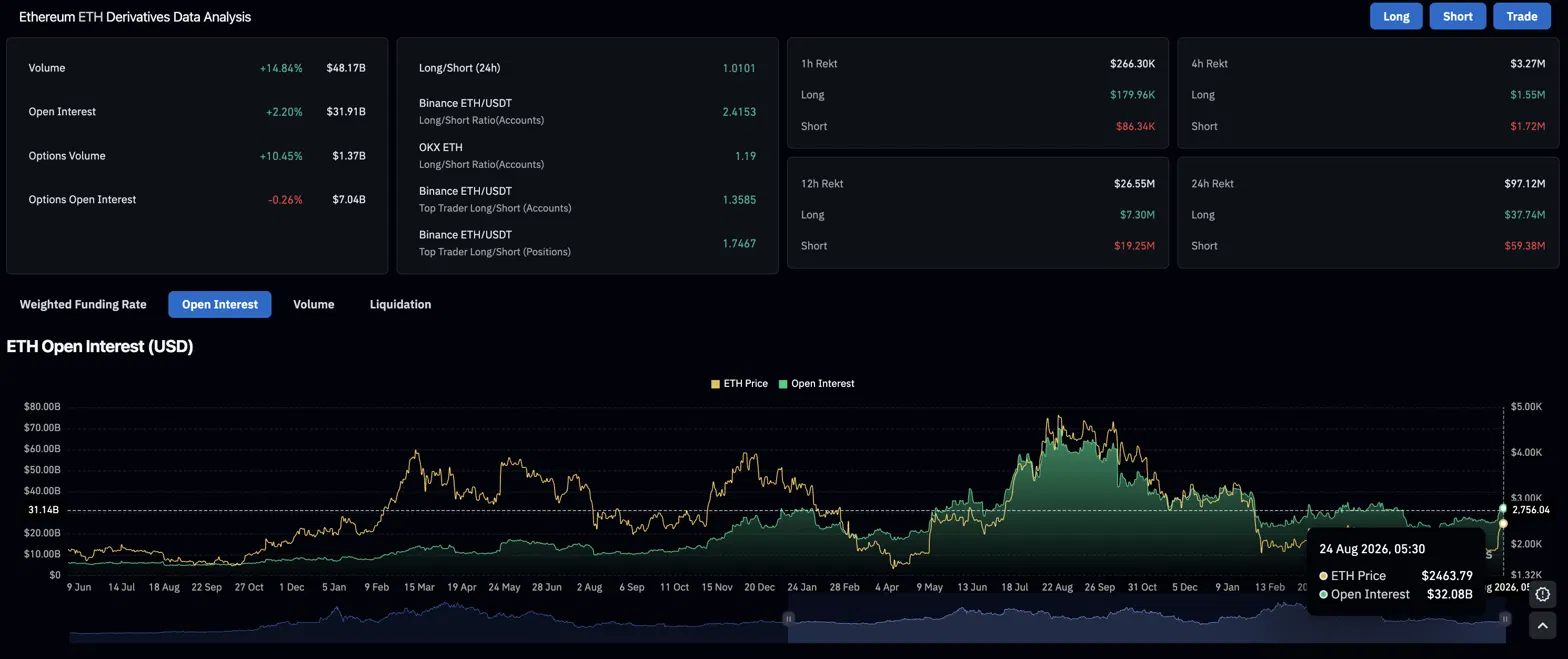Select the Open Interest tab
Image resolution: width=1568 pixels, height=659 pixels.
click(219, 304)
